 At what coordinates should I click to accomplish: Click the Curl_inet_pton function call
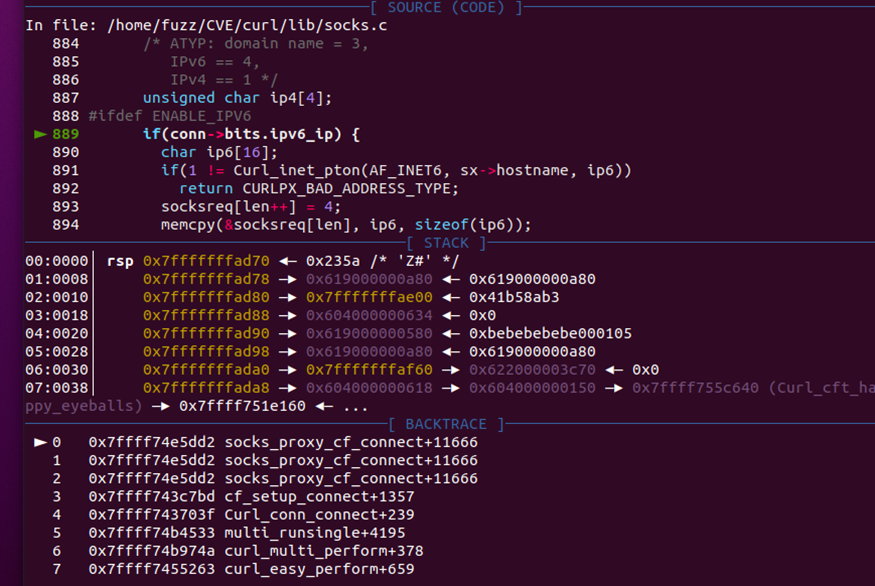click(288, 170)
